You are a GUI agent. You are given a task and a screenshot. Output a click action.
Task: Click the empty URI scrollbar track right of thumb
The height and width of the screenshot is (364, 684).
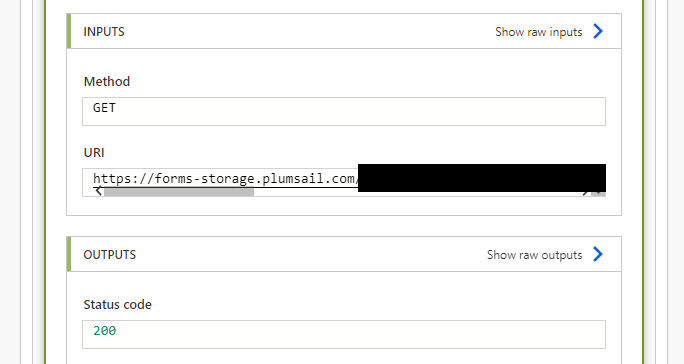tap(417, 193)
